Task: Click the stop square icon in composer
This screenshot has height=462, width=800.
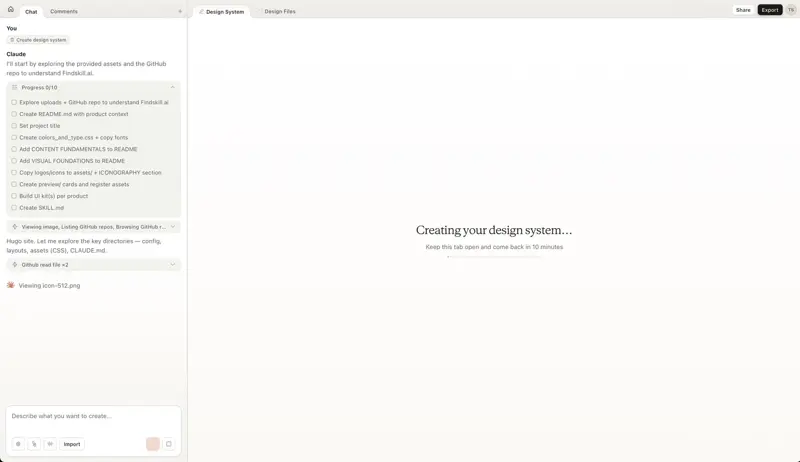Action: 169,444
